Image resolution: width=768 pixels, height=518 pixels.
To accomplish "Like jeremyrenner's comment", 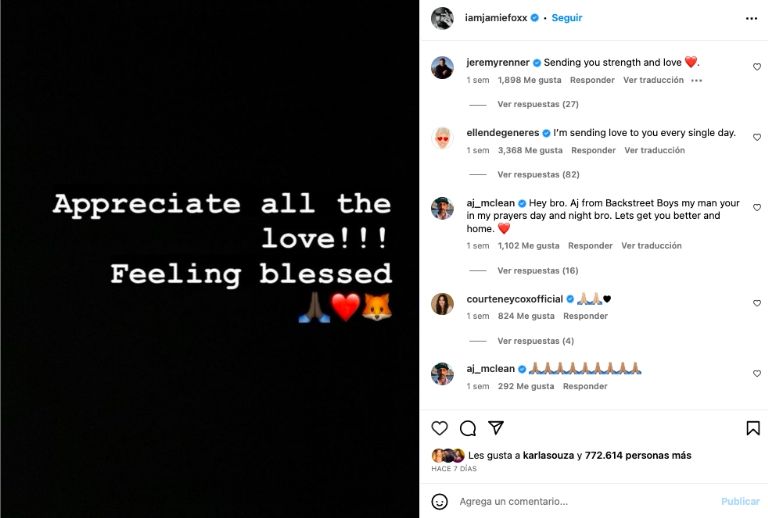I will pyautogui.click(x=756, y=67).
